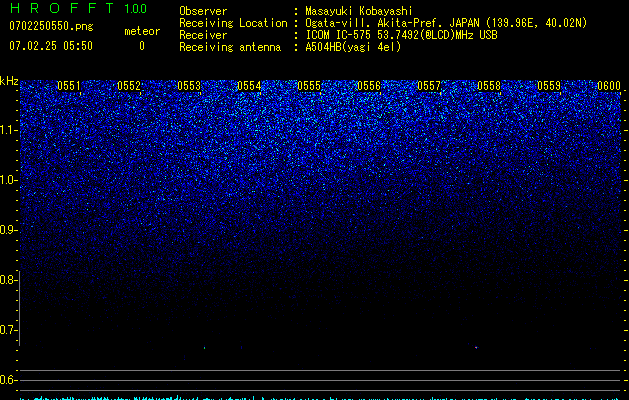Select the Ogata-vill. Akita-Pref. JAPAN location text
Image resolution: width=629 pixels, height=400 pixels.
click(446, 23)
